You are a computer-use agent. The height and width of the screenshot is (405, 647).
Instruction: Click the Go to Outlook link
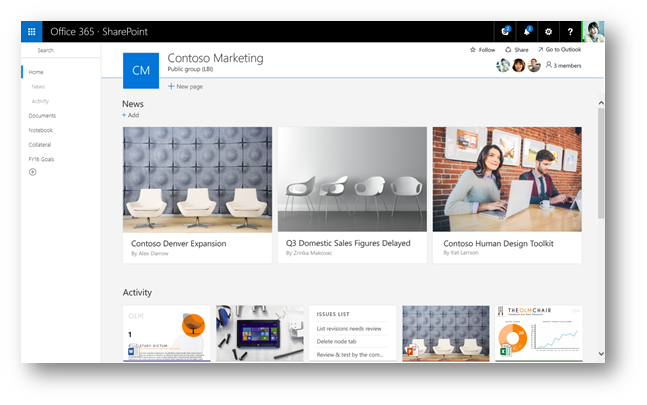point(560,49)
